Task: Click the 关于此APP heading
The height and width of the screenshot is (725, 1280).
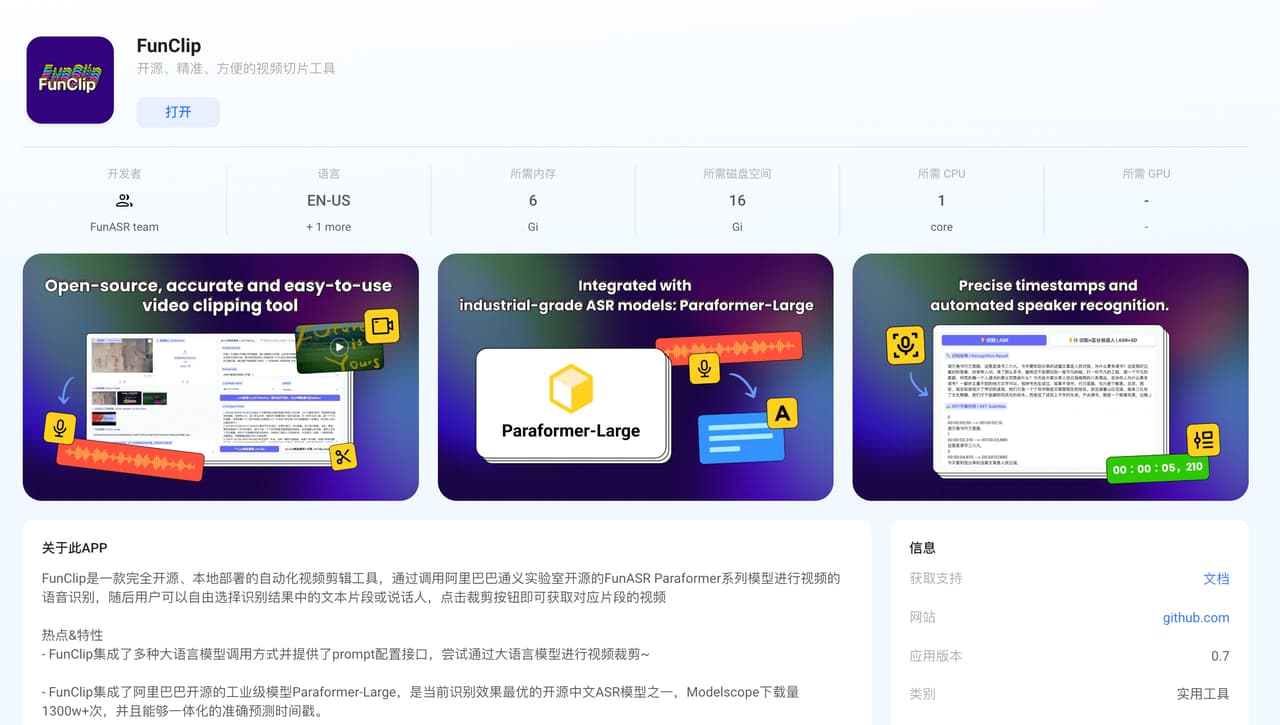Action: pos(74,548)
